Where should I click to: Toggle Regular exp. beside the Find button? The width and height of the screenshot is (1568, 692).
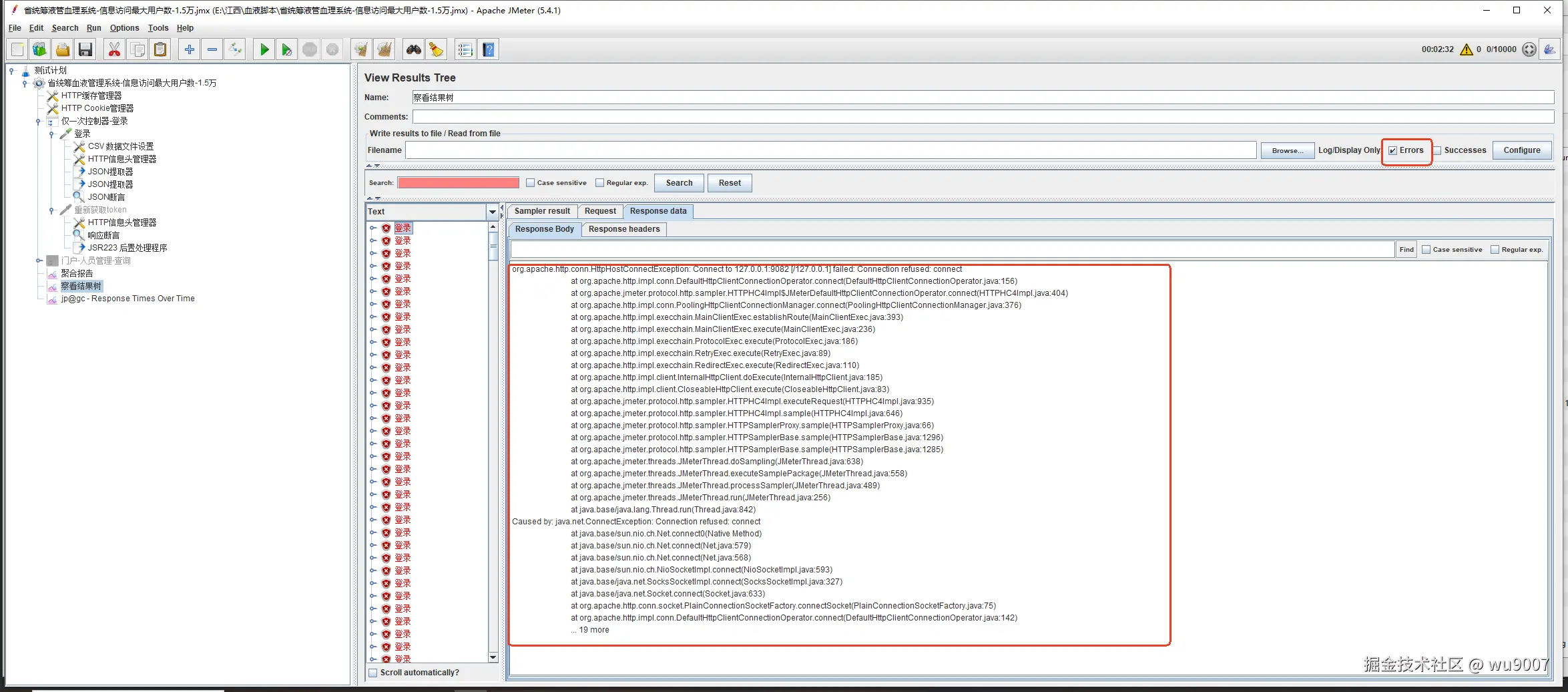pos(1495,250)
